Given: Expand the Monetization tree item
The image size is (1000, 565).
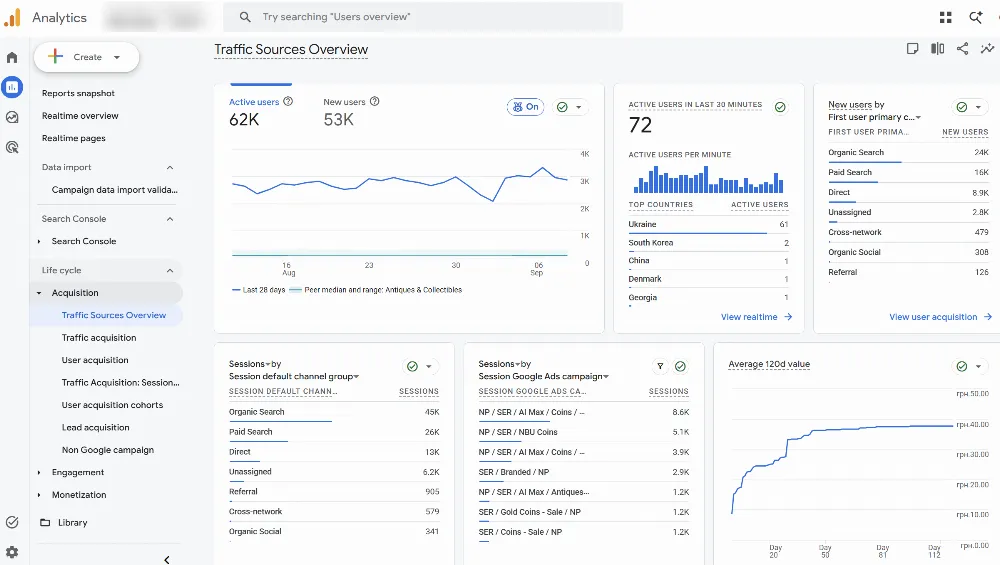Looking at the screenshot, I should tap(39, 495).
